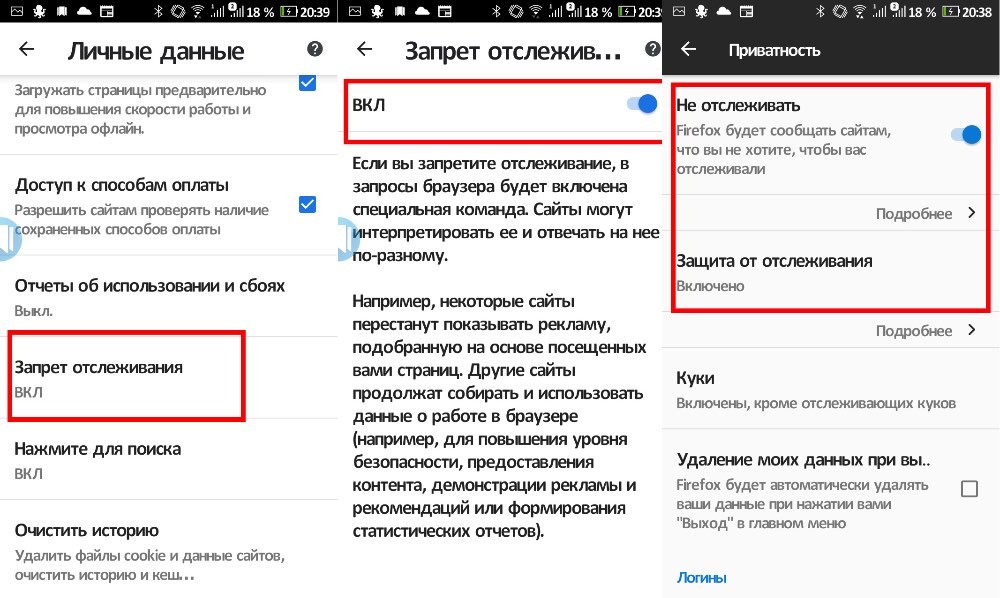The image size is (1000, 598).
Task: Tap back arrow beside "Личные данные" title
Action: tap(27, 49)
